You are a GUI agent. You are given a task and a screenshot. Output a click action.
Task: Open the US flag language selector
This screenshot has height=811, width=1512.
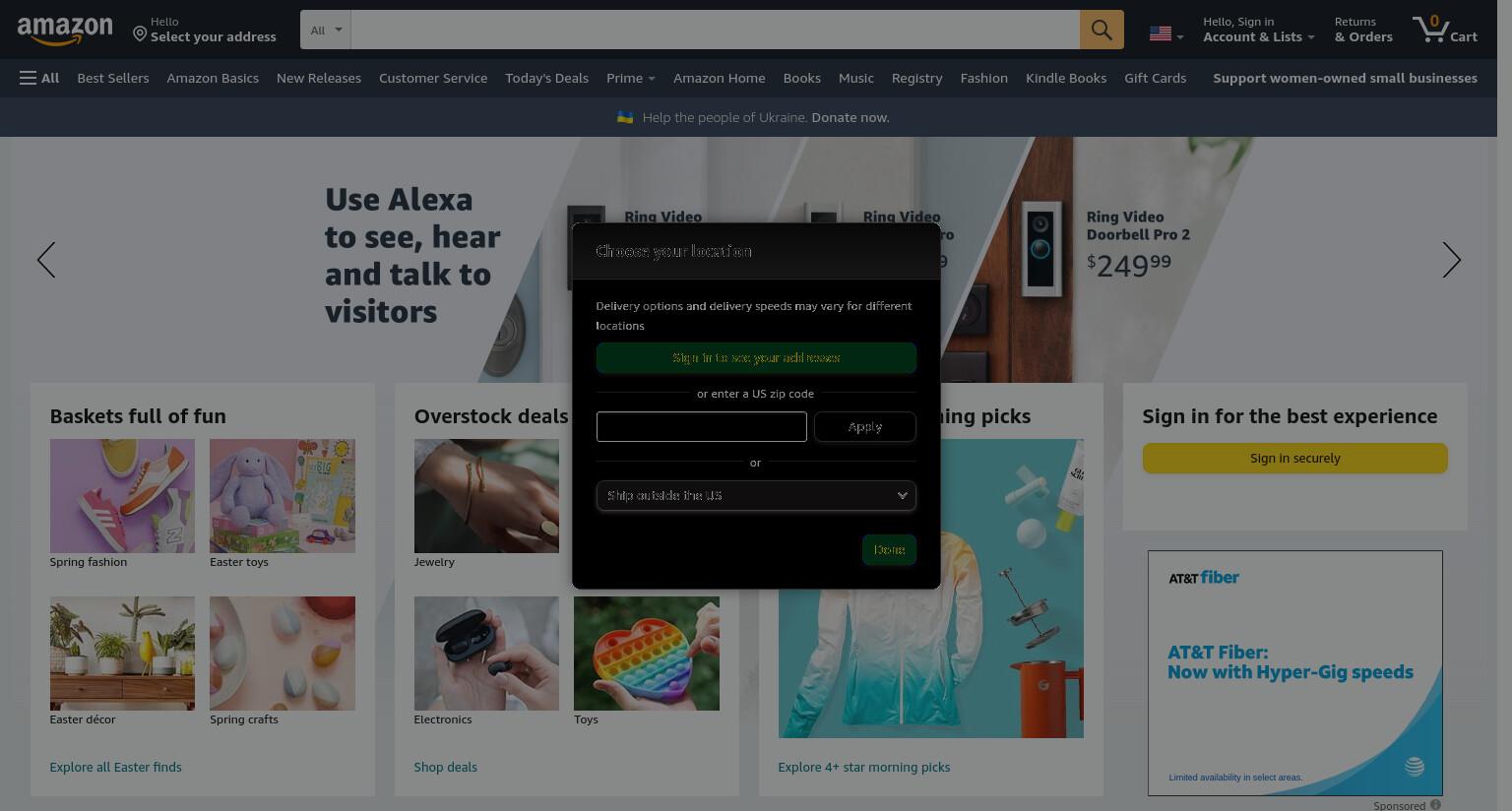click(x=1166, y=33)
